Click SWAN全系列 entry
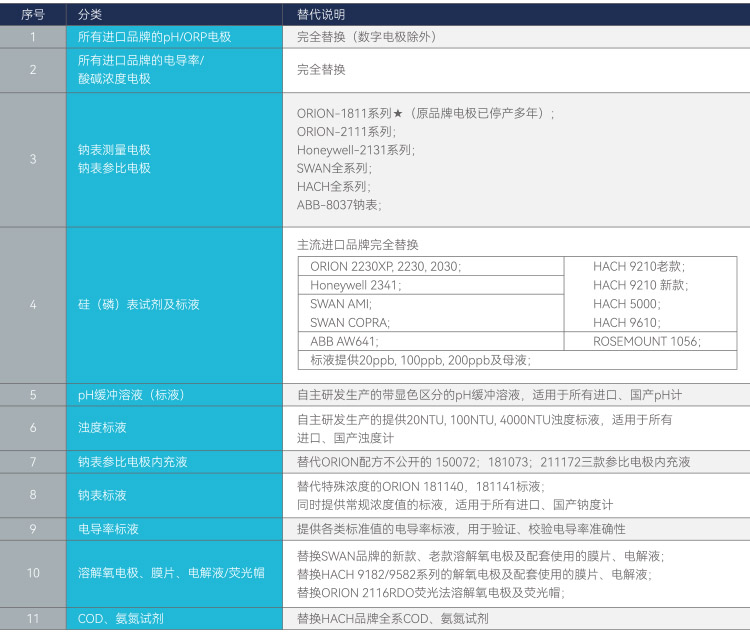 click(x=334, y=168)
